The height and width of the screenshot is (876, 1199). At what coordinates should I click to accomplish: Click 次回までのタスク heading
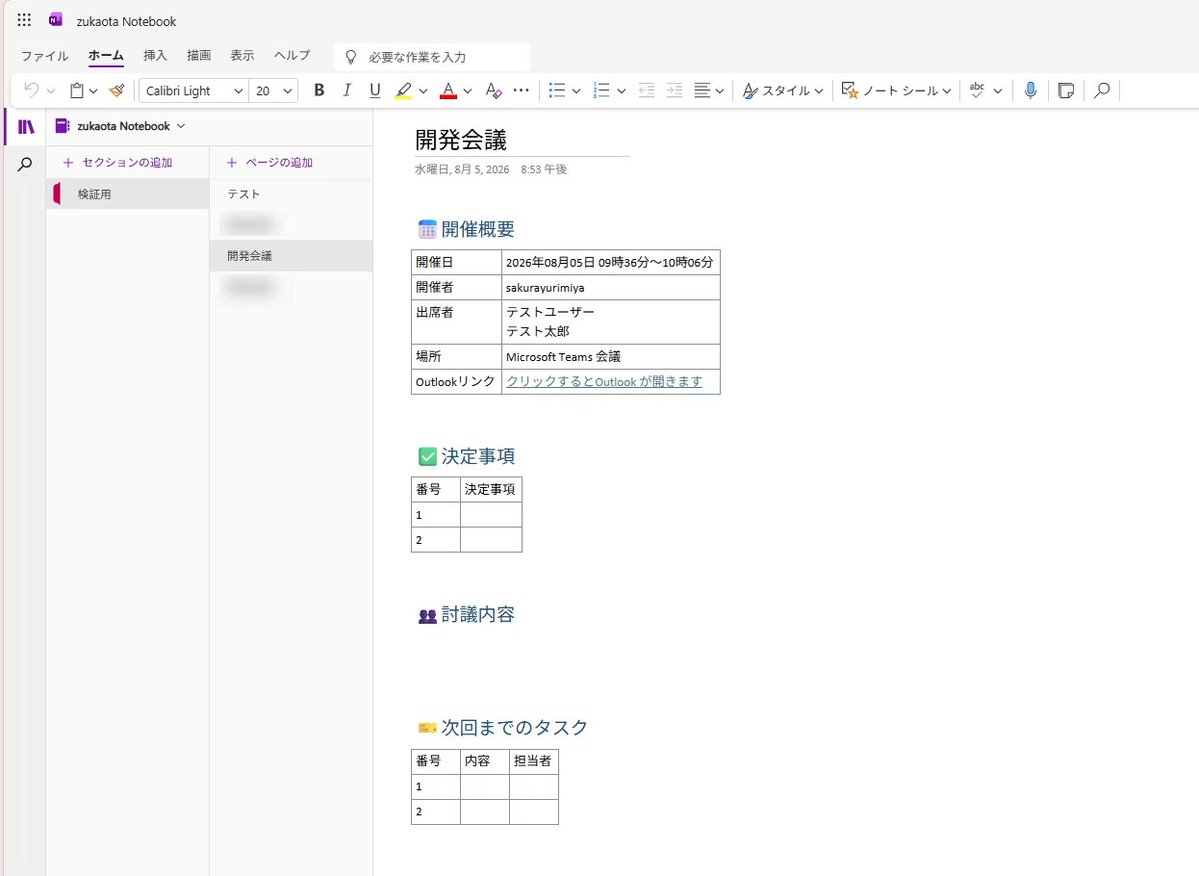[515, 727]
